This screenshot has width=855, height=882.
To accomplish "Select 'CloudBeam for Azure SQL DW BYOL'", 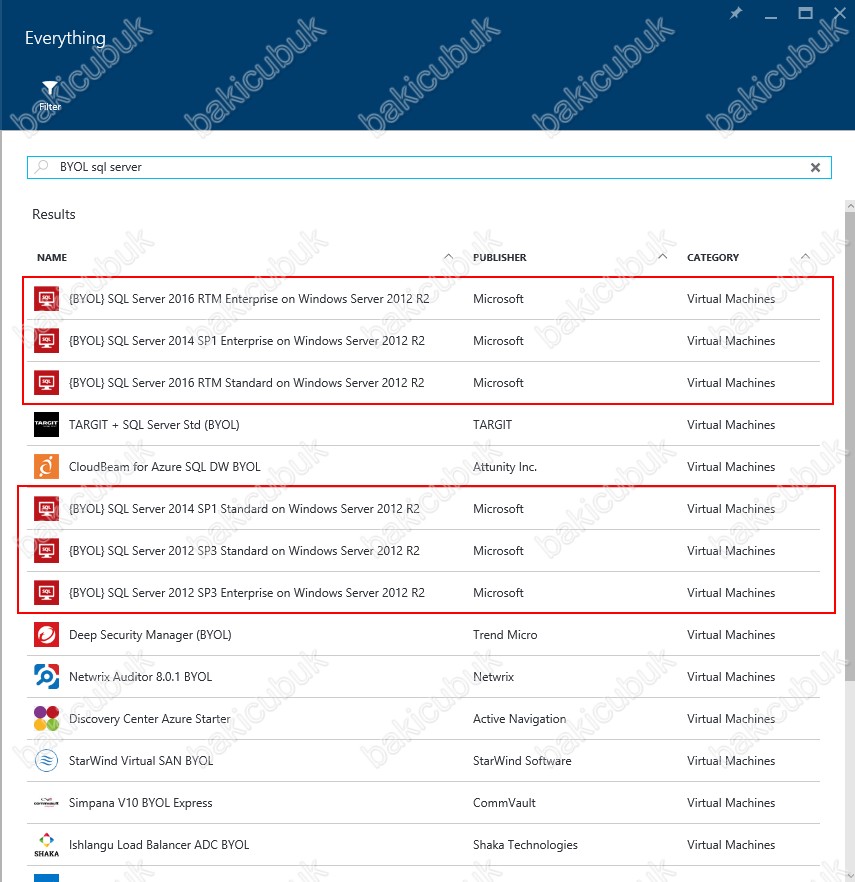I will point(165,467).
